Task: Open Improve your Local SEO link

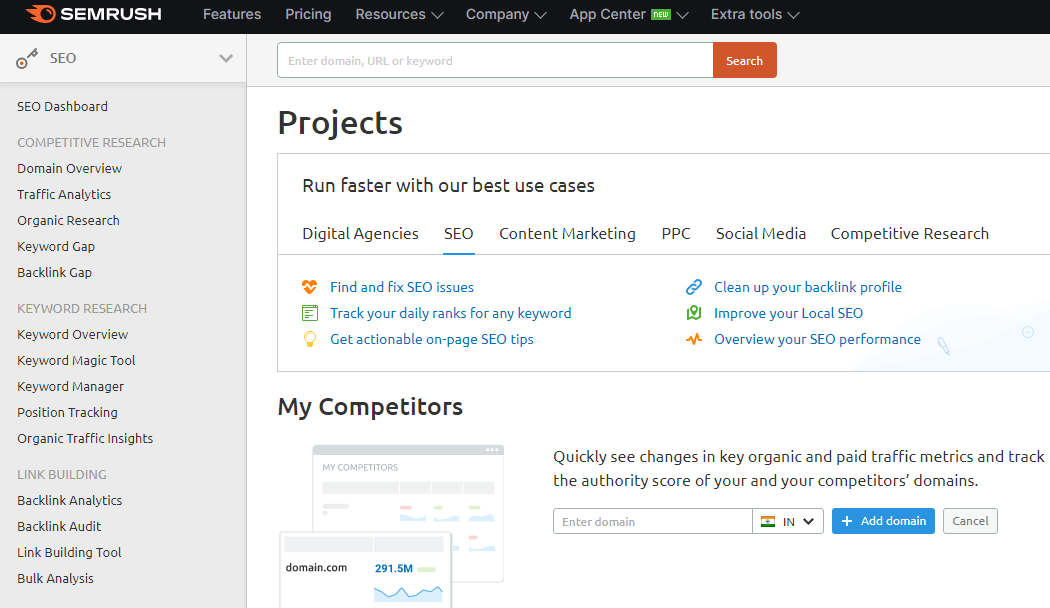Action: point(788,313)
